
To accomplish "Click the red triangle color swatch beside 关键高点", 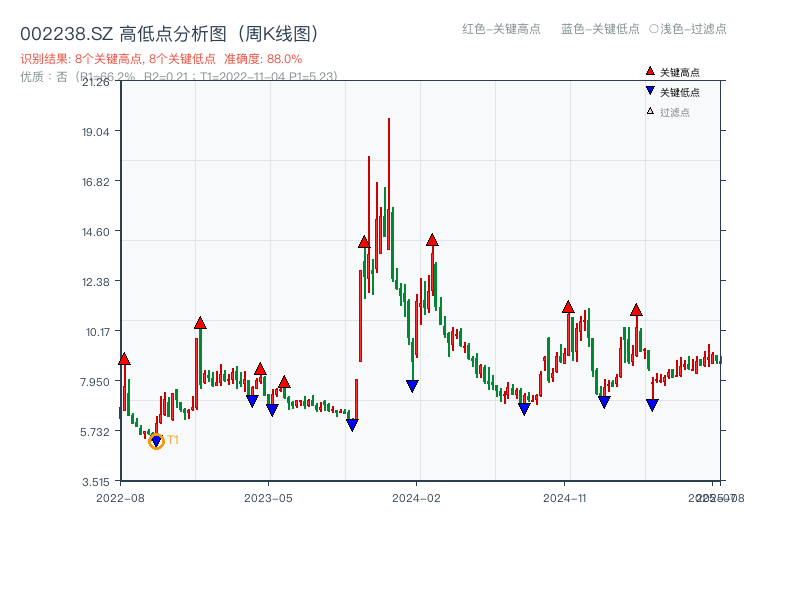I will click(x=648, y=70).
